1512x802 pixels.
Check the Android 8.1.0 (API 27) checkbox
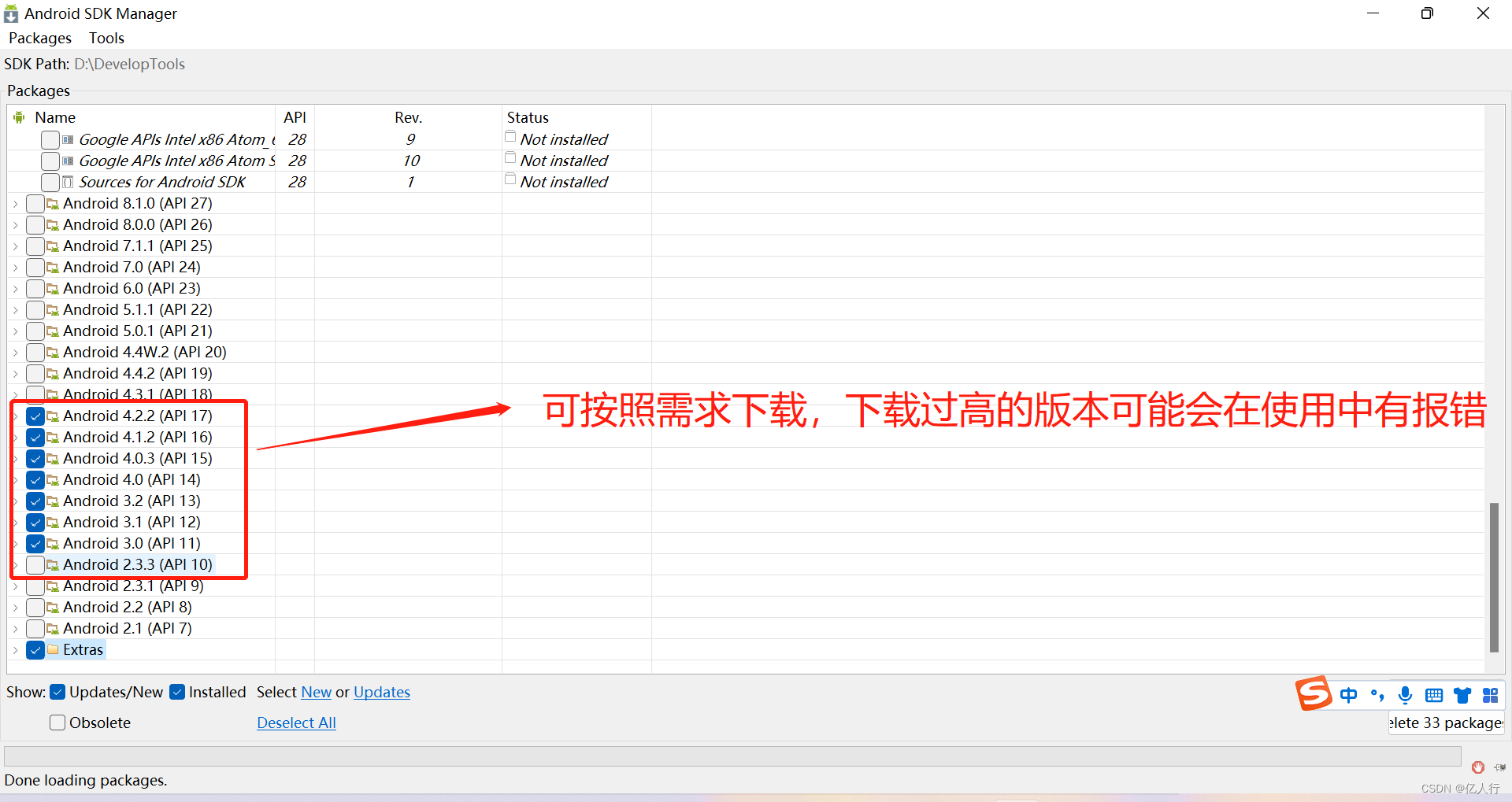[35, 204]
